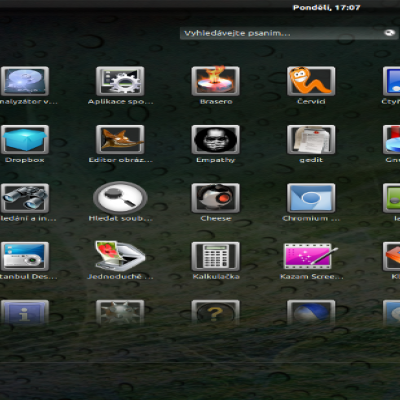The image size is (400, 400).
Task: Launch Empathy chat application
Action: [x=215, y=139]
